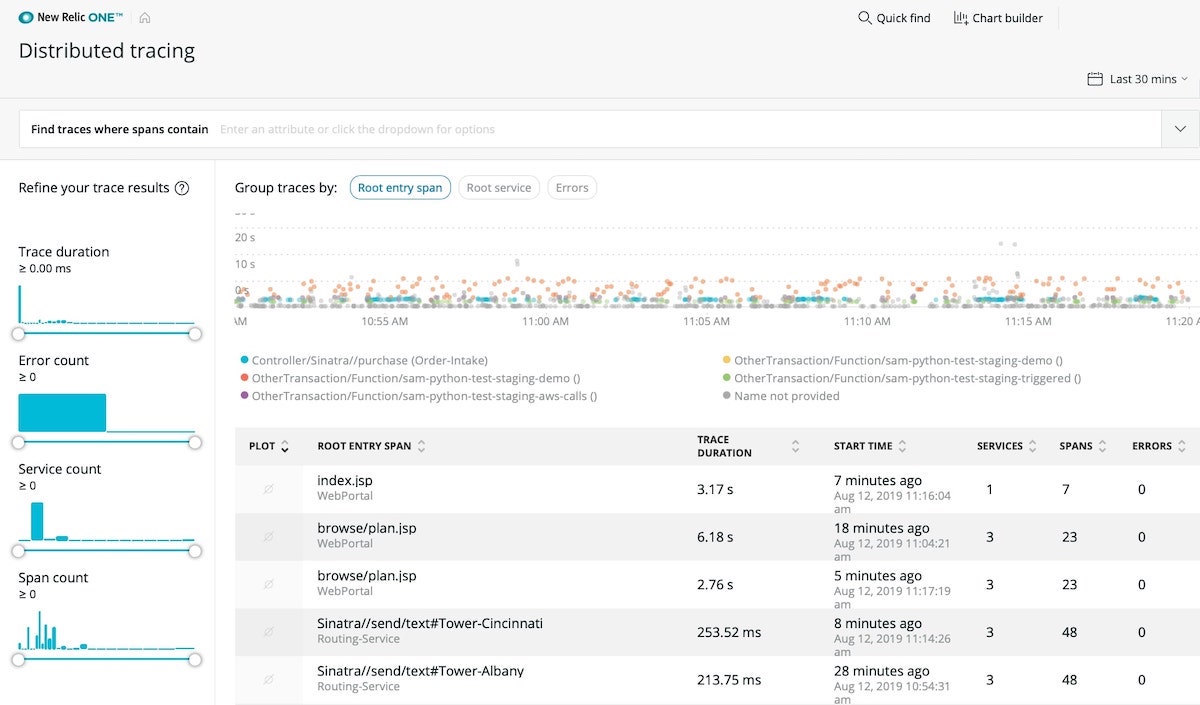Viewport: 1200px width, 705px height.
Task: Open Quick find search
Action: 894,18
